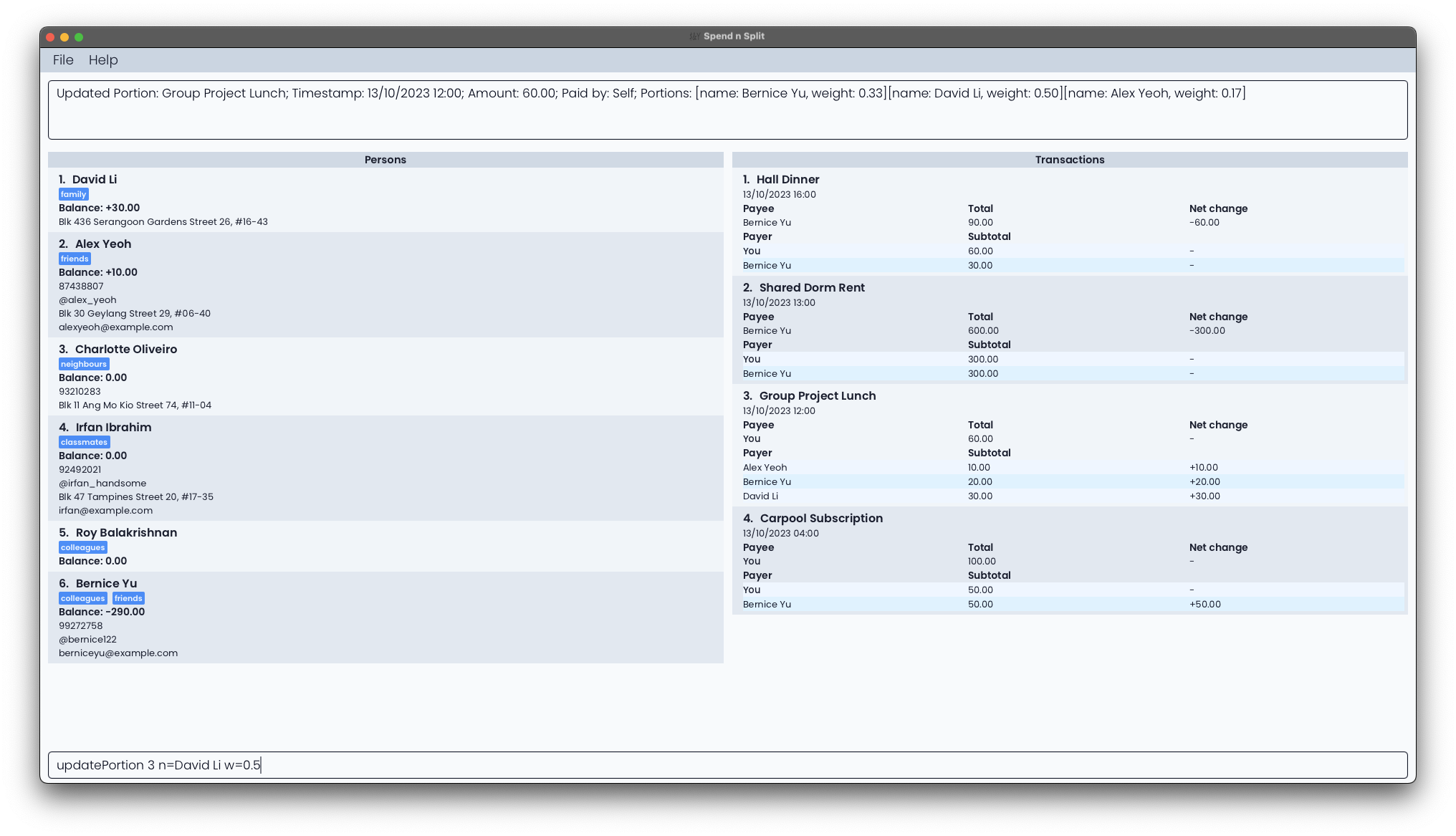Click Hall Dinner timestamp 13/10/2023 16:00
1456x836 pixels.
780,194
